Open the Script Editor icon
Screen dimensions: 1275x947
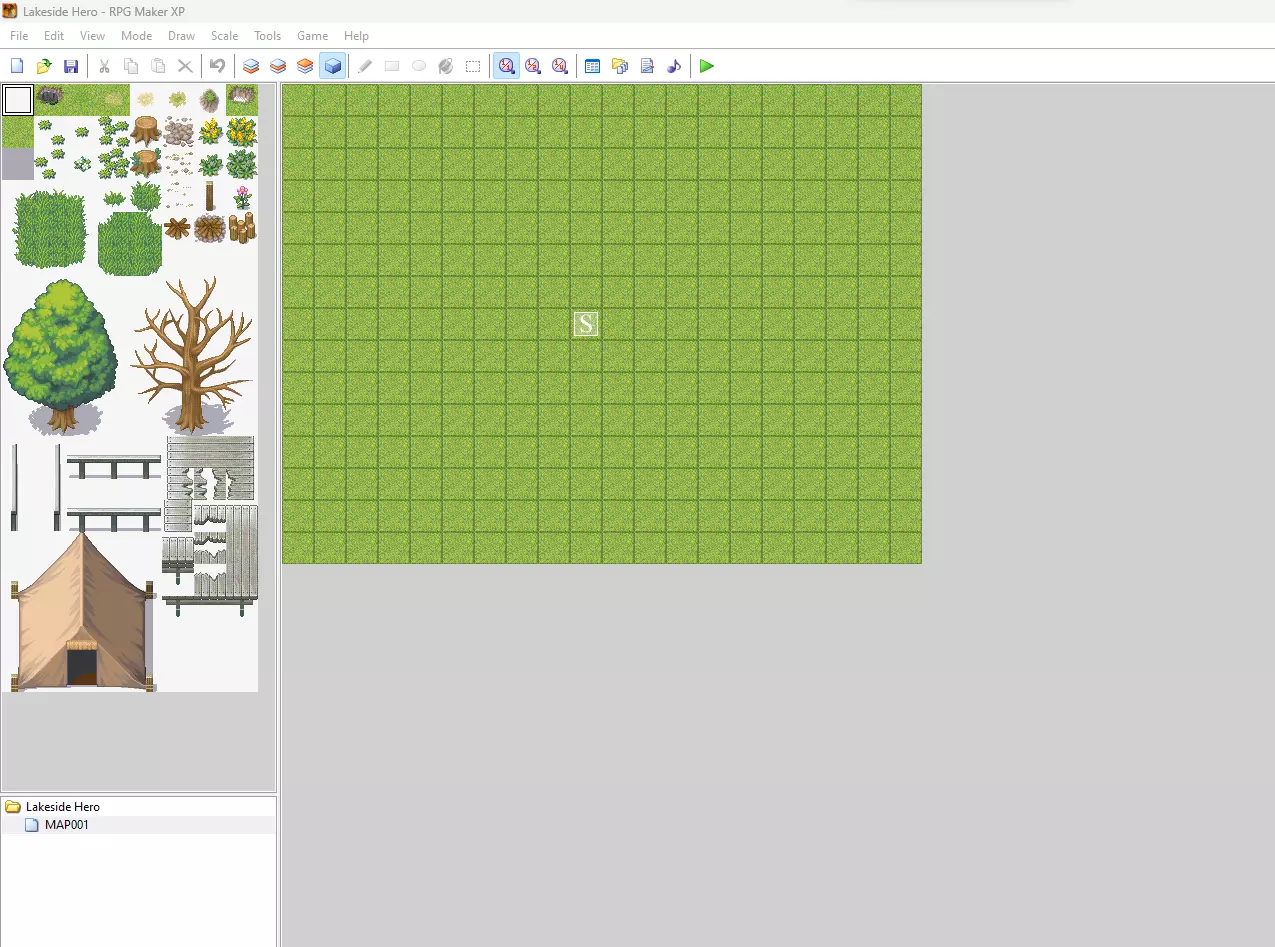tap(647, 66)
